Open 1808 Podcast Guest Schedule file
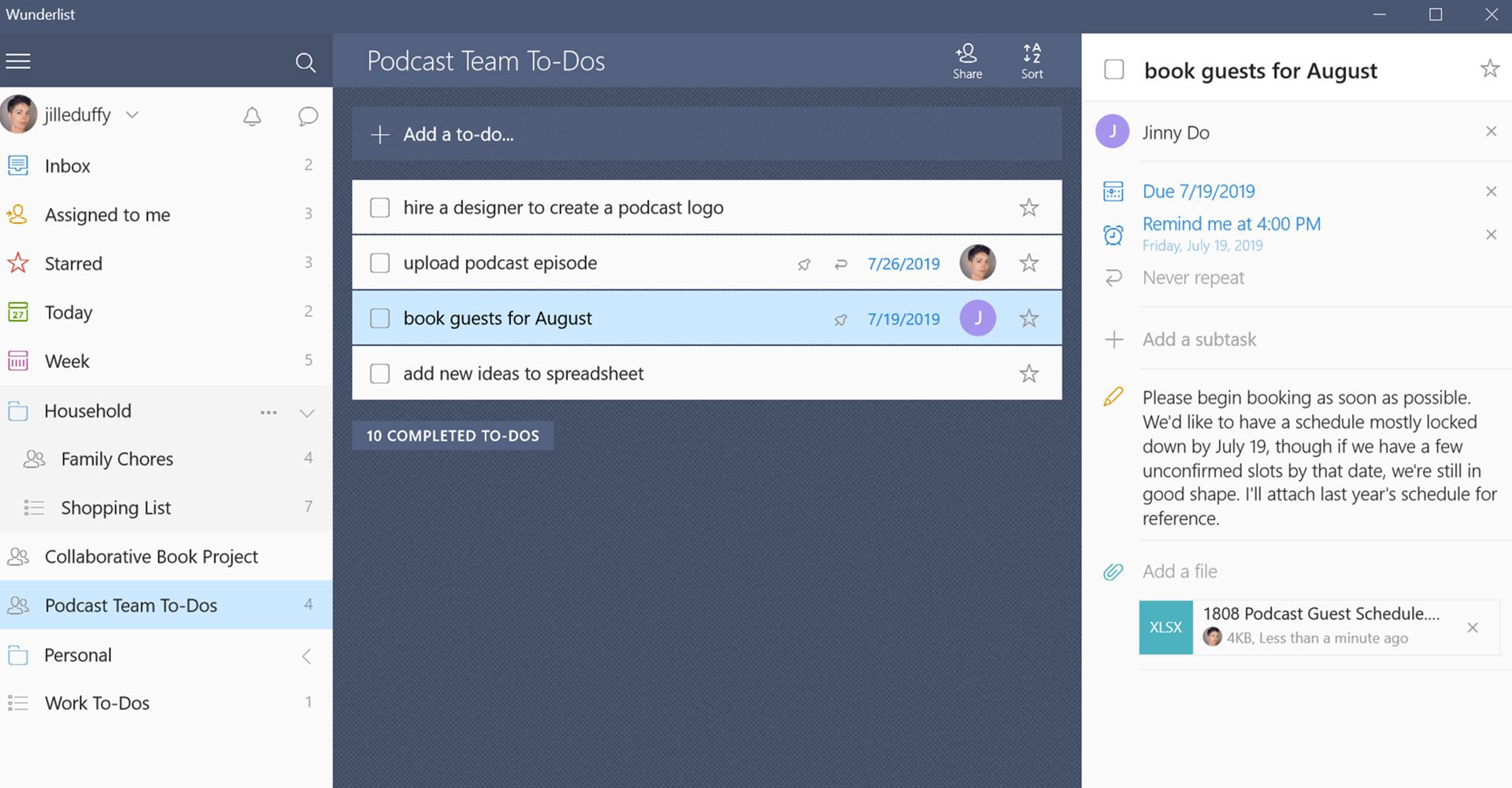The width and height of the screenshot is (1512, 788). (x=1321, y=614)
